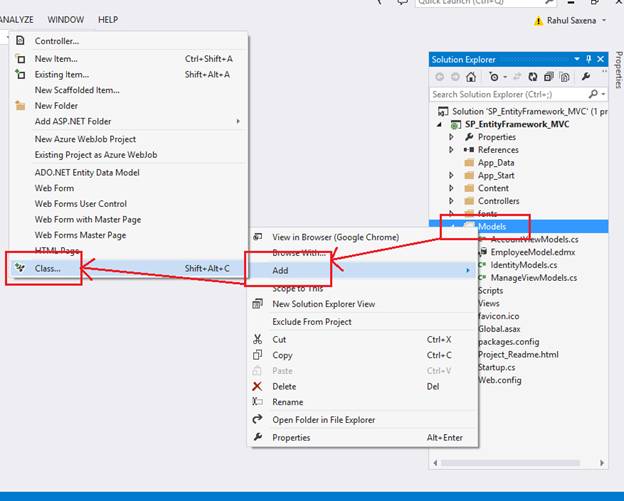Close the Solution Explorer panel
Screen dimensions: 624x501
[x=601, y=59]
